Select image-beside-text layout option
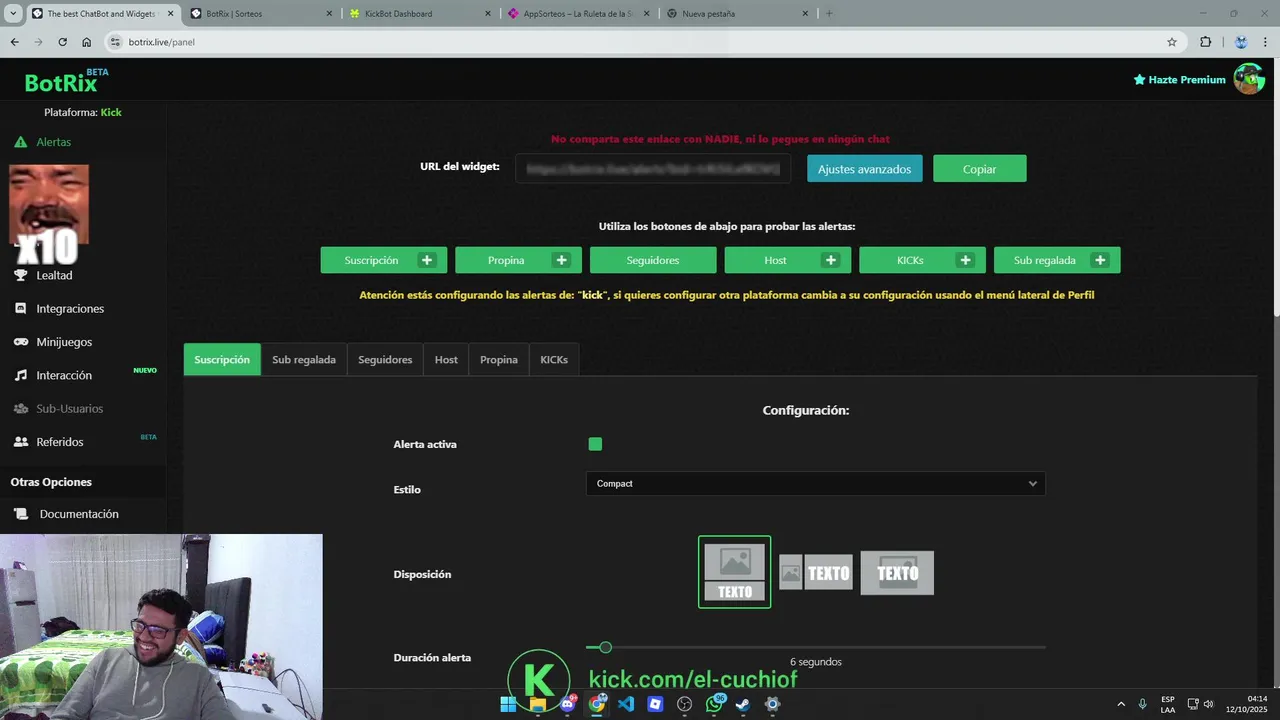Viewport: 1280px width, 720px height. 815,573
